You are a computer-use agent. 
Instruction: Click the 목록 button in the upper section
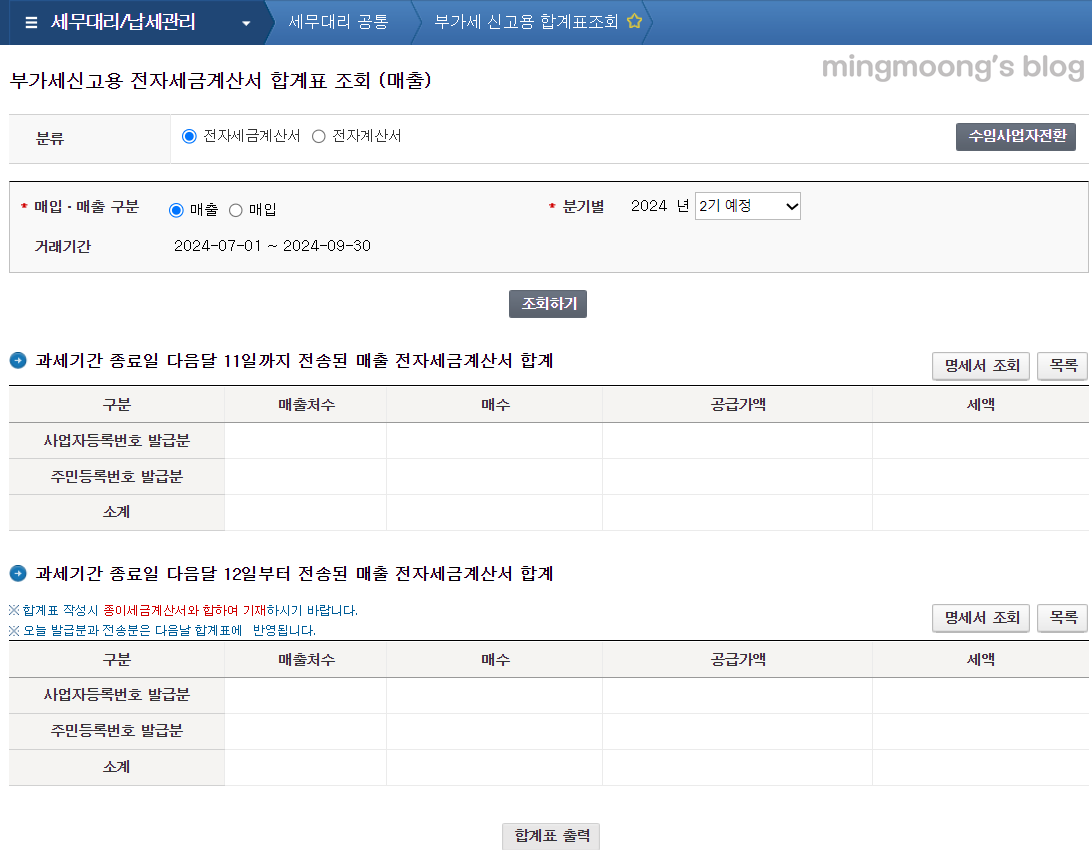(x=1062, y=366)
